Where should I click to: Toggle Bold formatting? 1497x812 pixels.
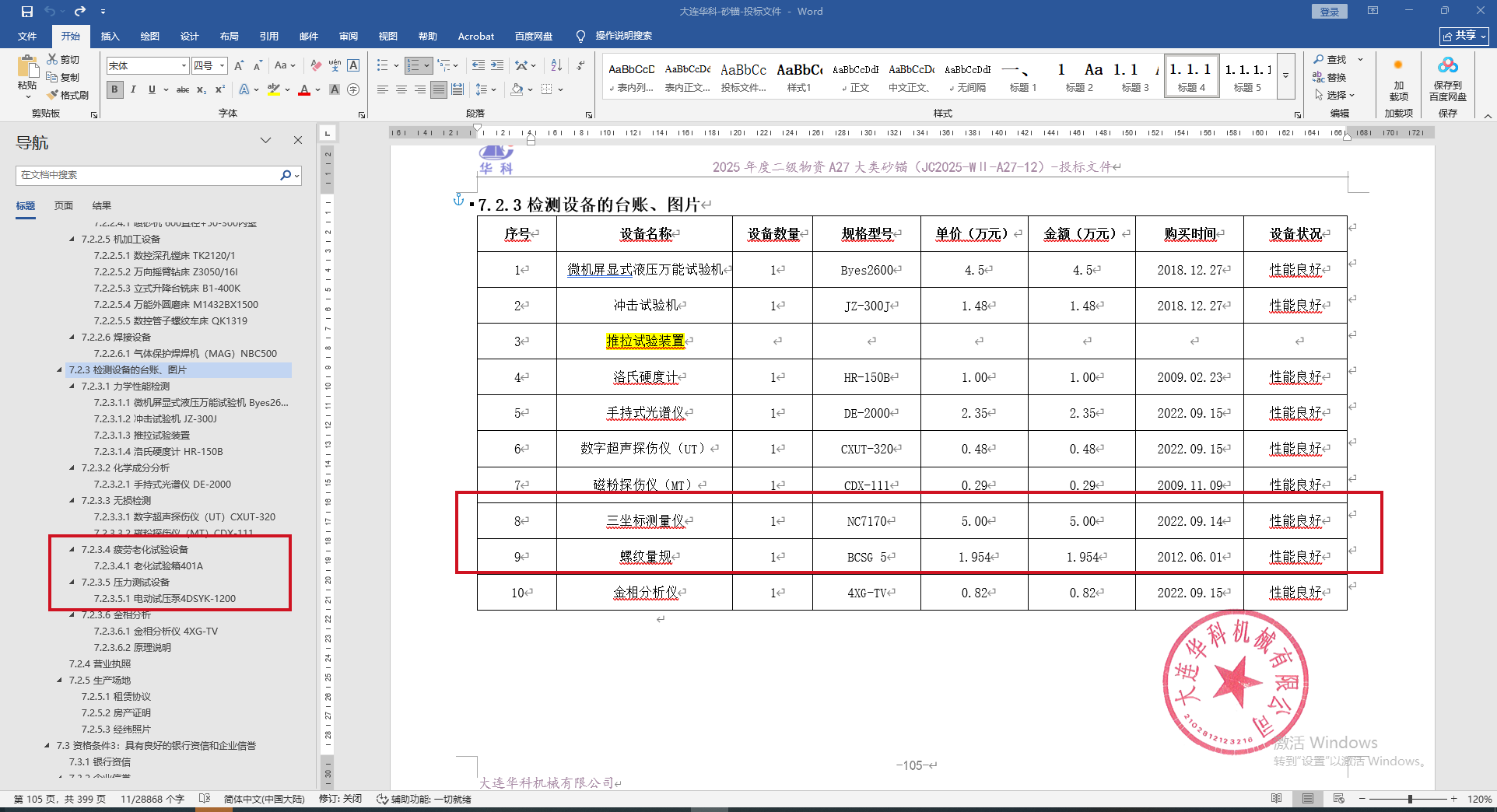tap(114, 89)
